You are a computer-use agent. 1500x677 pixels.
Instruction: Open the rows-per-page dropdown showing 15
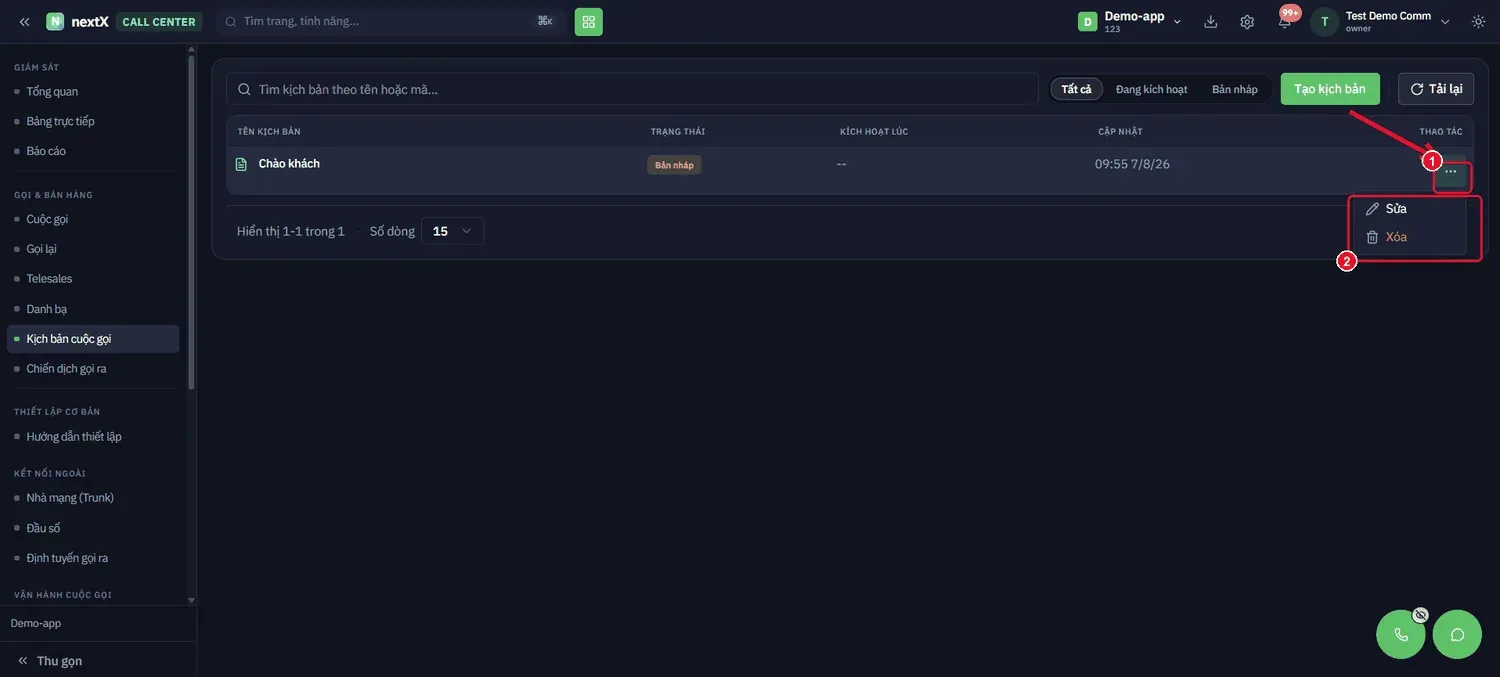pos(452,231)
